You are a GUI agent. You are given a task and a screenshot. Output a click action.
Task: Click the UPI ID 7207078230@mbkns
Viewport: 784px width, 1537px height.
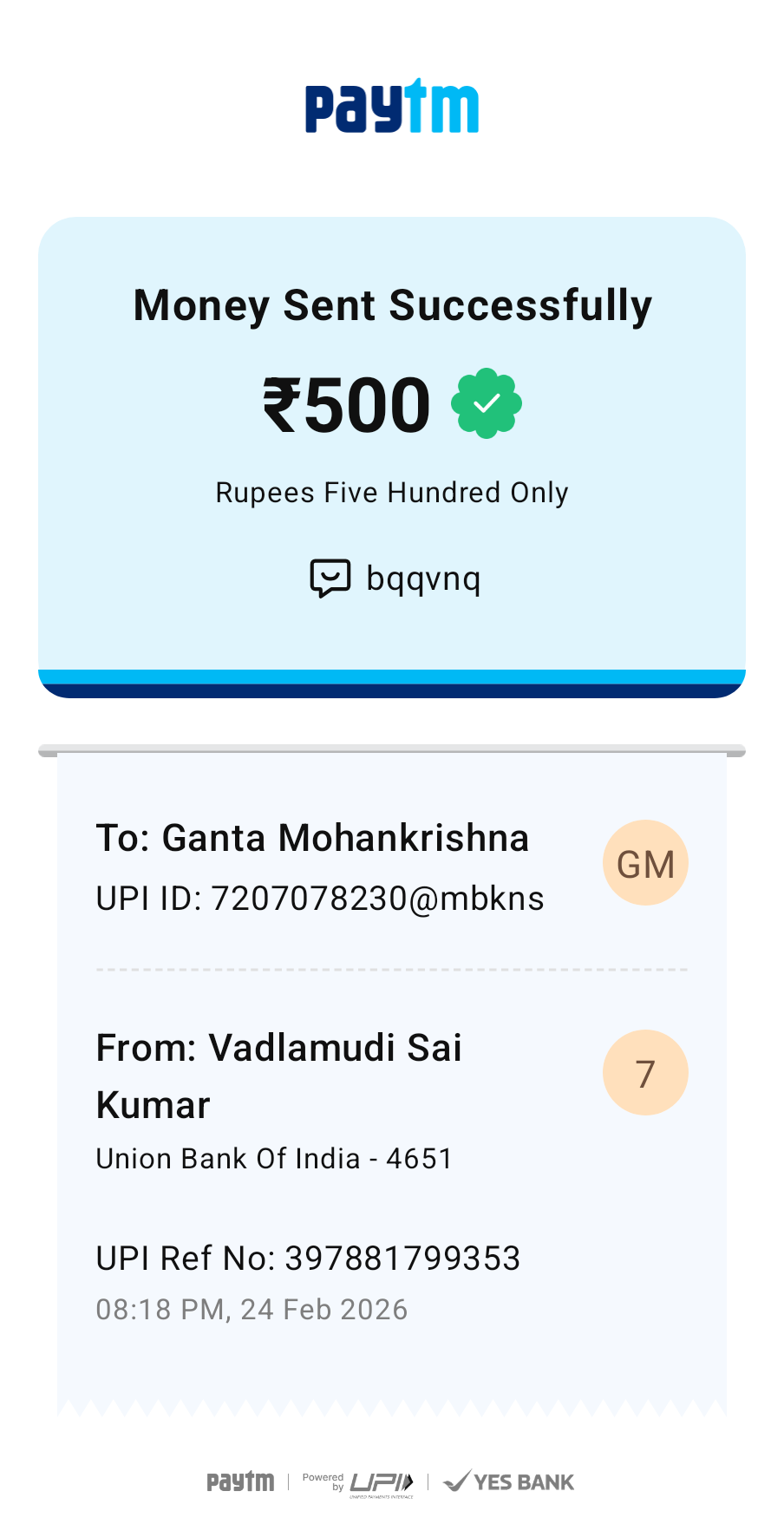click(x=320, y=899)
